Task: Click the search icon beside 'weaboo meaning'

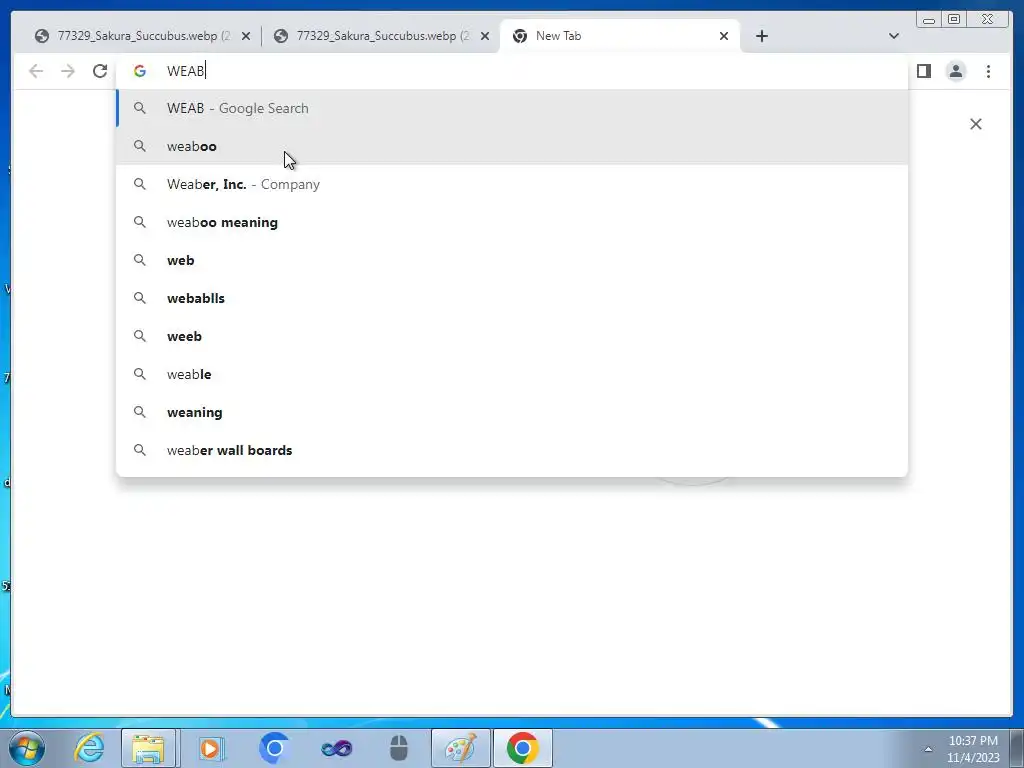Action: (140, 222)
